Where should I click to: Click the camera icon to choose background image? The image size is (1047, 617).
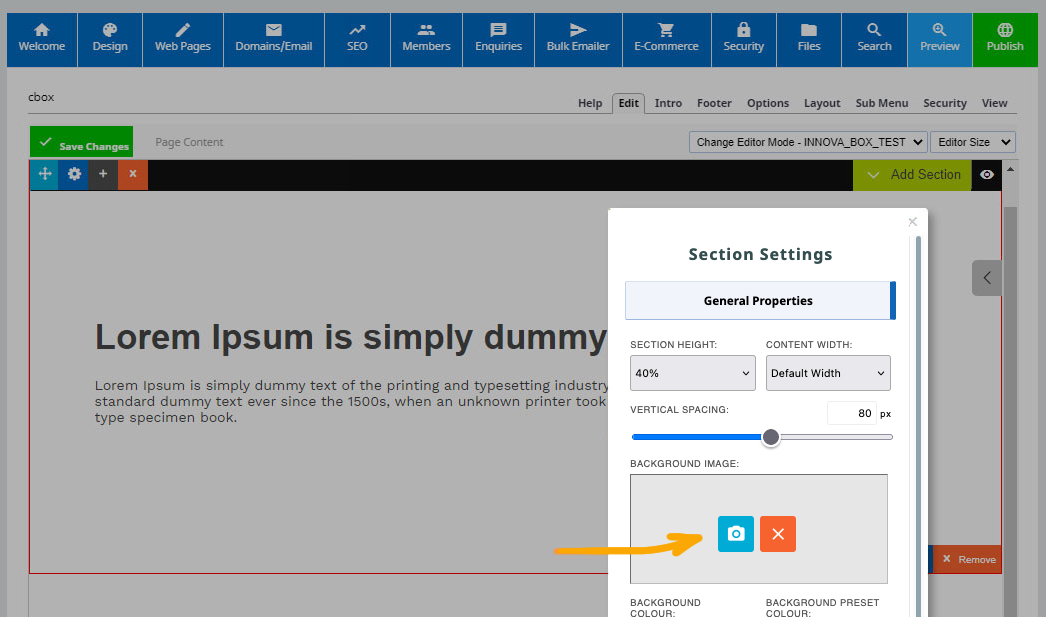pyautogui.click(x=736, y=534)
